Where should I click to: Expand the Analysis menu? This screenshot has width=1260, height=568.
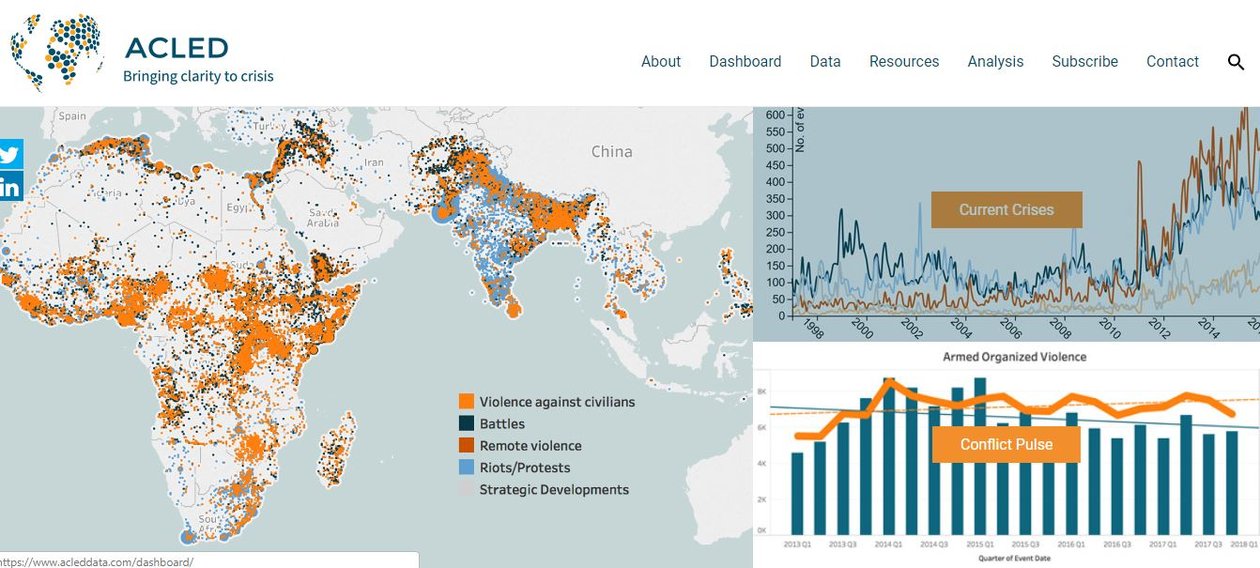[995, 62]
